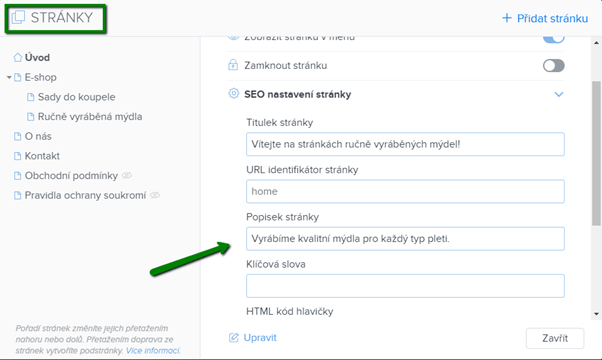Open the Sady do koupele subpage

coord(76,97)
